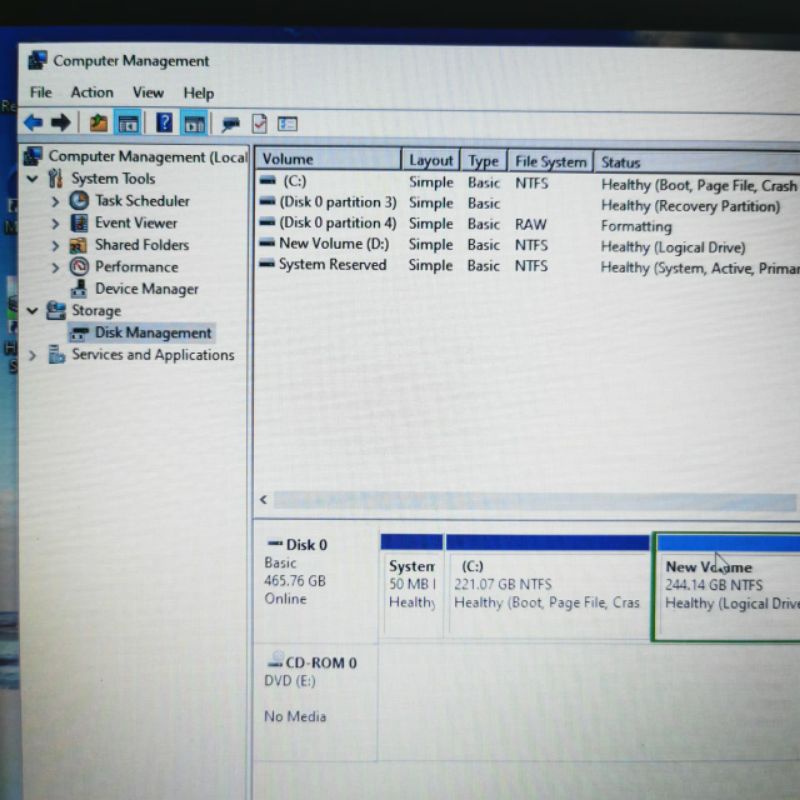Image resolution: width=800 pixels, height=800 pixels.
Task: Open the Action menu
Action: (x=91, y=92)
